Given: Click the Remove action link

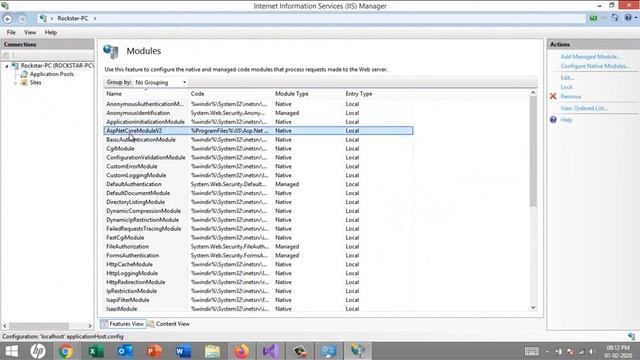Looking at the screenshot, I should tap(571, 97).
